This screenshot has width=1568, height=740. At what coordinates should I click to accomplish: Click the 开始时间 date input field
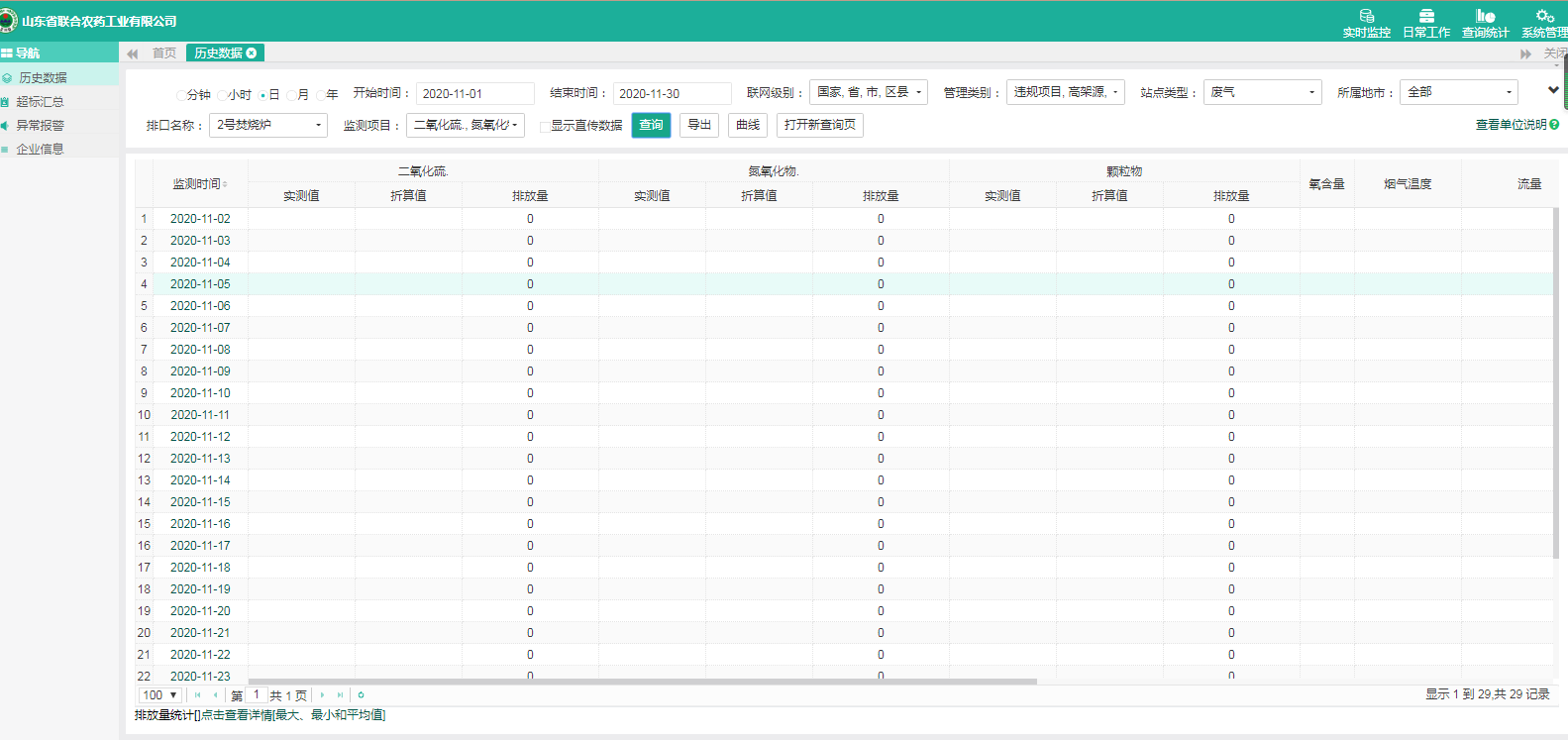click(474, 94)
